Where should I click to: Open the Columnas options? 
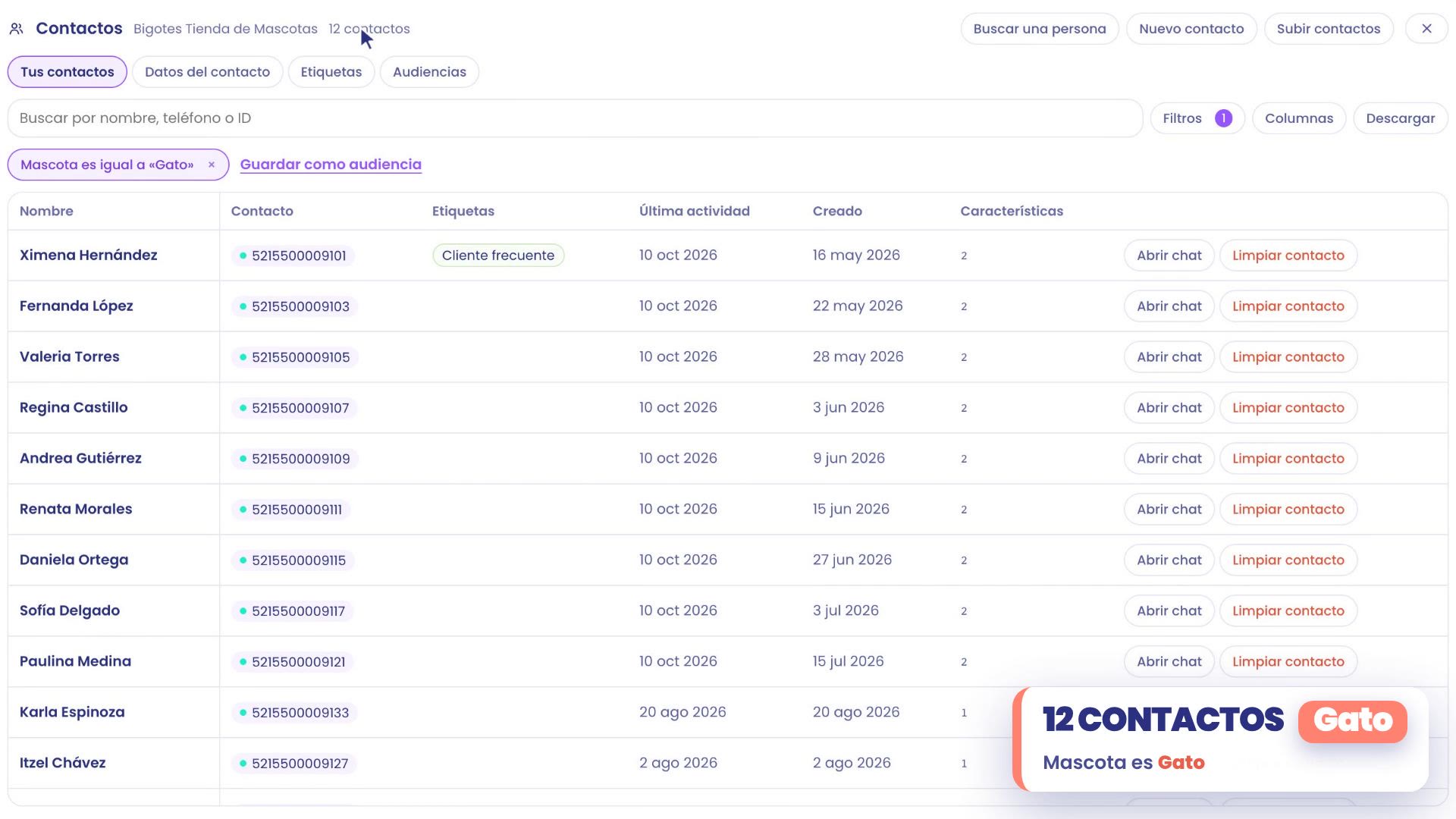click(1299, 118)
